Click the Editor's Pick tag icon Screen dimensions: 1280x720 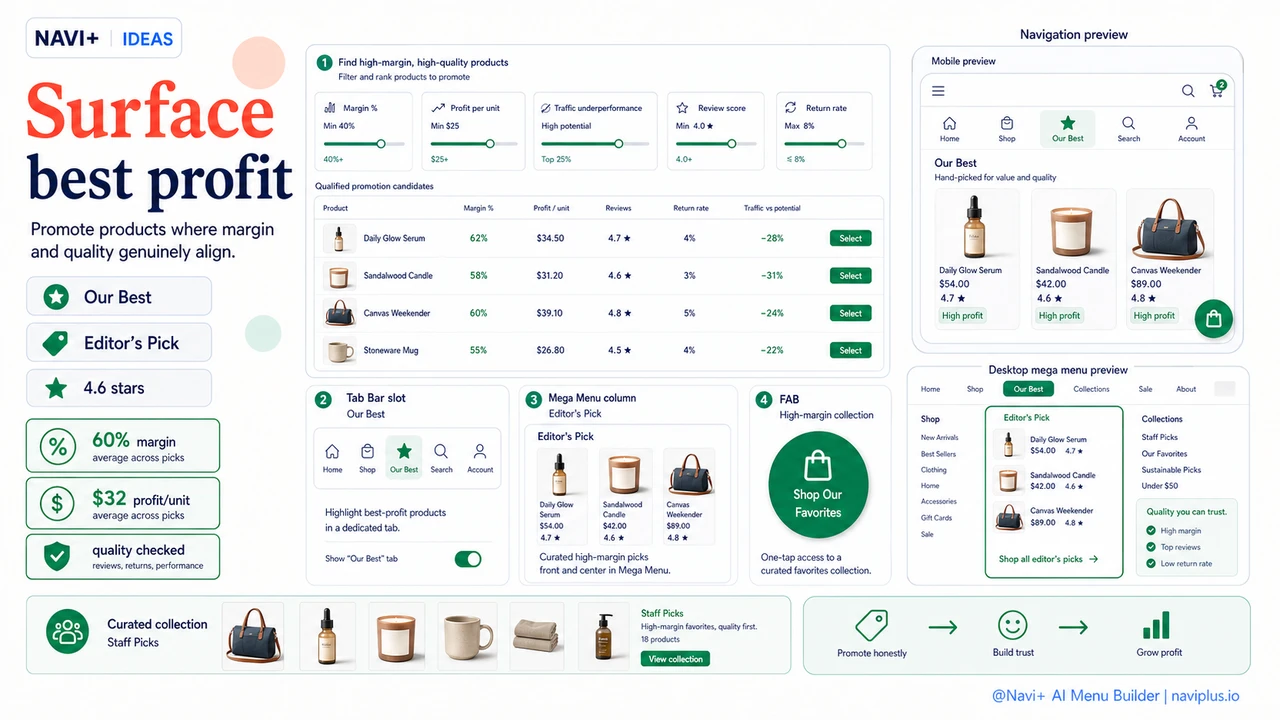[55, 343]
